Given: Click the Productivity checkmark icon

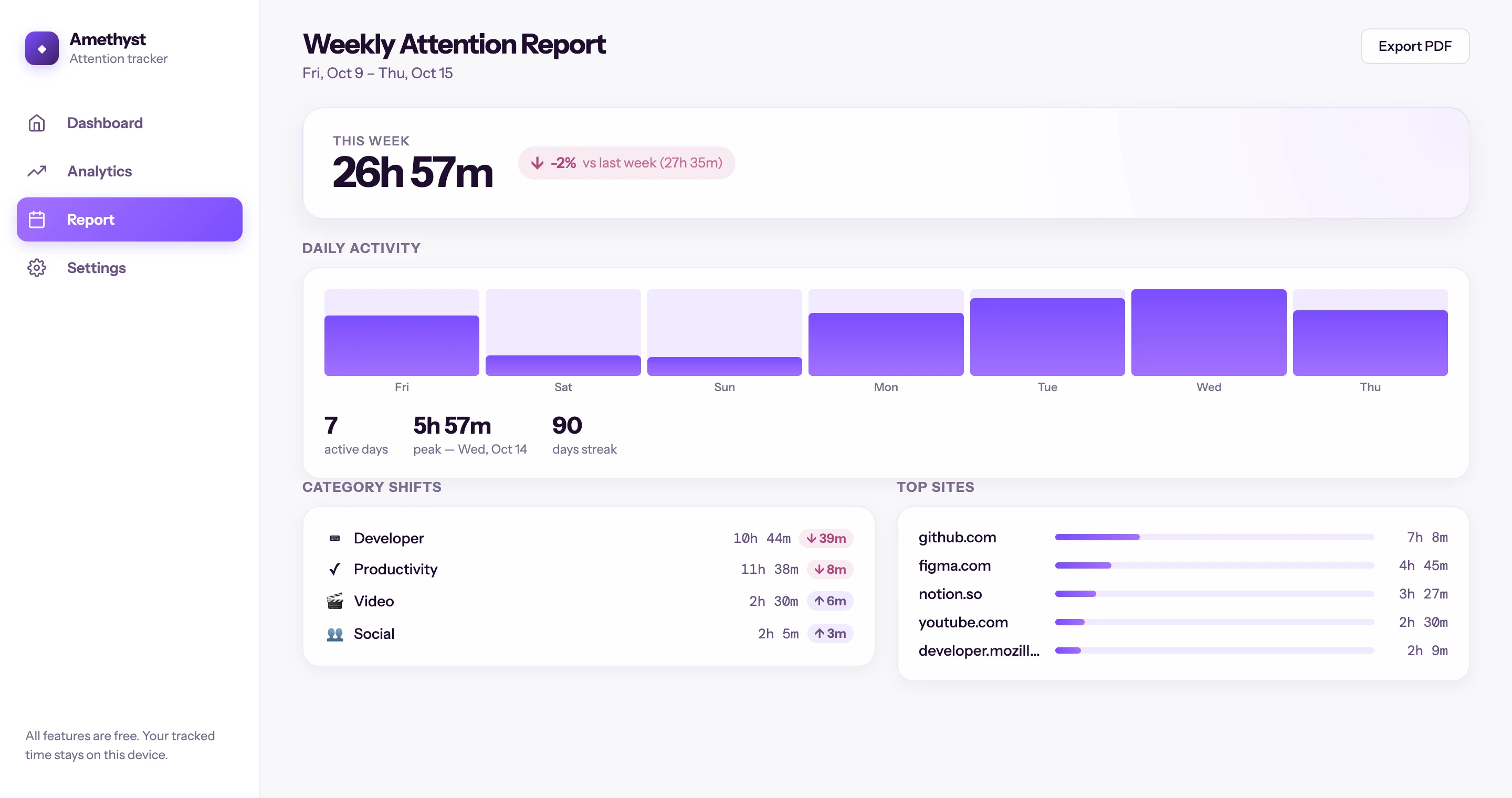Looking at the screenshot, I should (x=334, y=569).
